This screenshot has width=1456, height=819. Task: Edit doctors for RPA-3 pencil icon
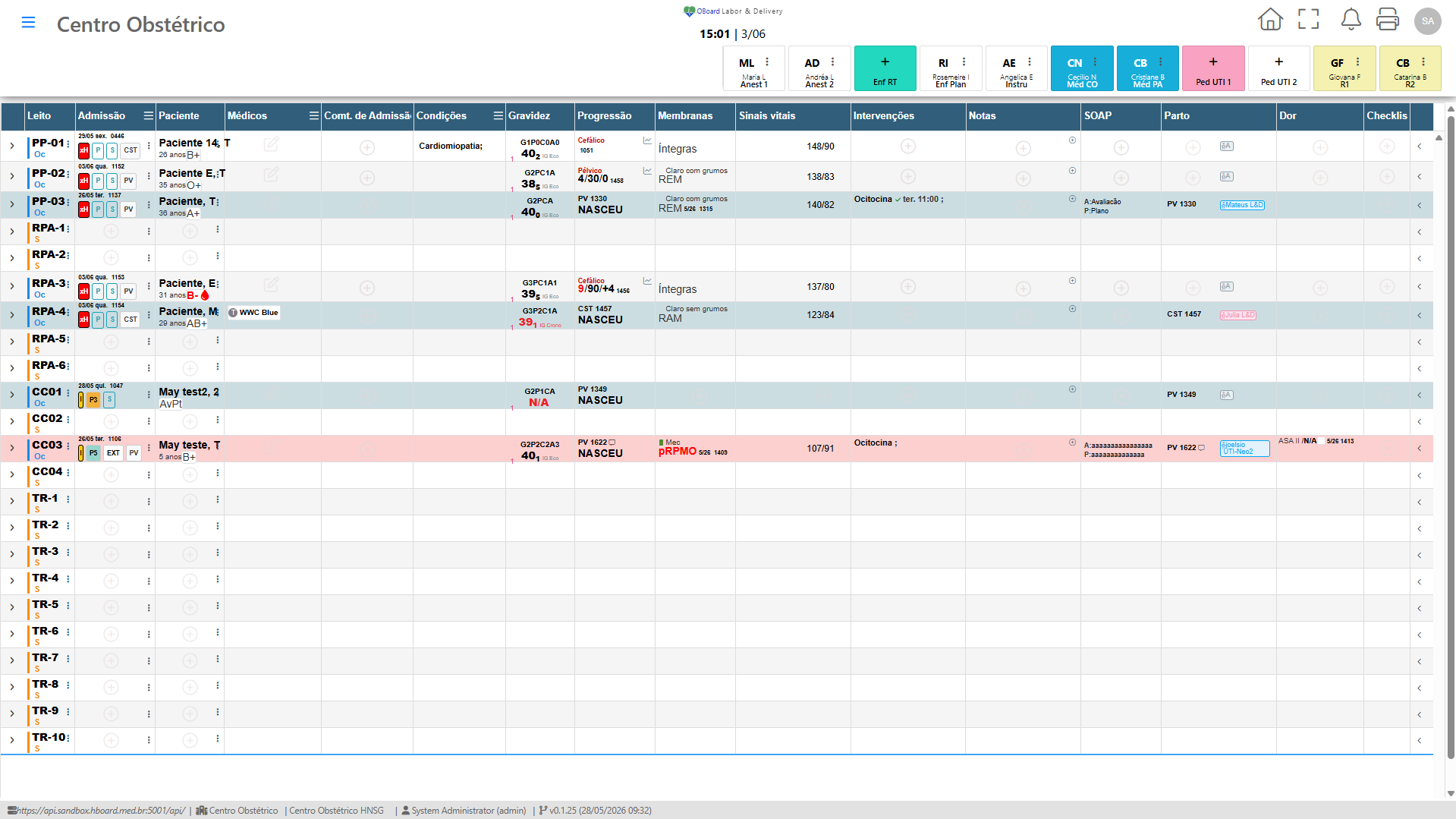pyautogui.click(x=271, y=285)
